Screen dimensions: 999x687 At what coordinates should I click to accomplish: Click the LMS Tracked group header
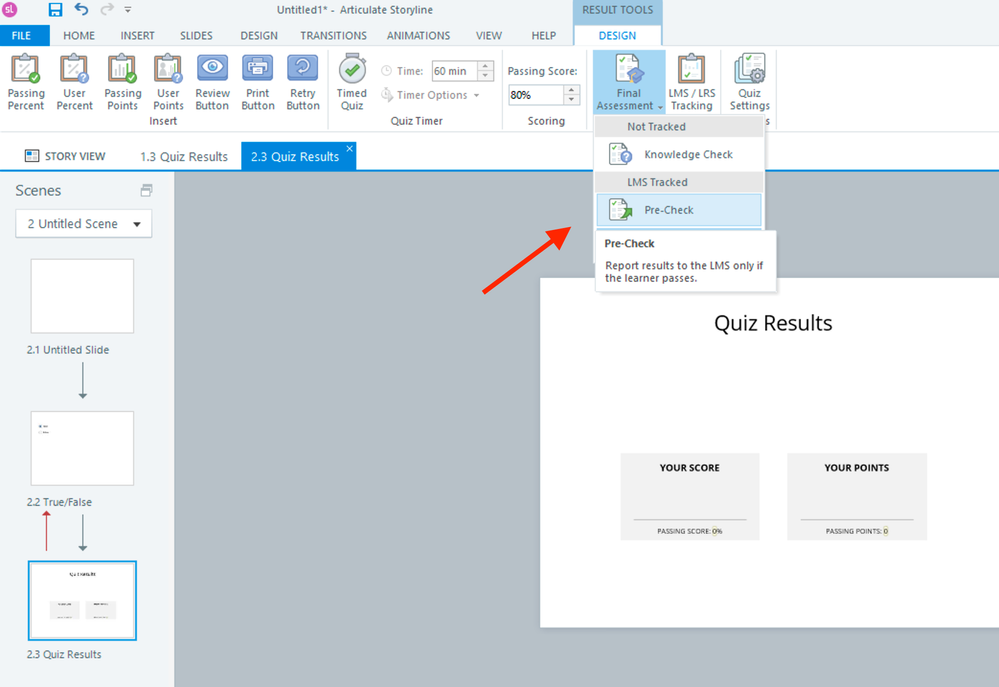point(679,182)
